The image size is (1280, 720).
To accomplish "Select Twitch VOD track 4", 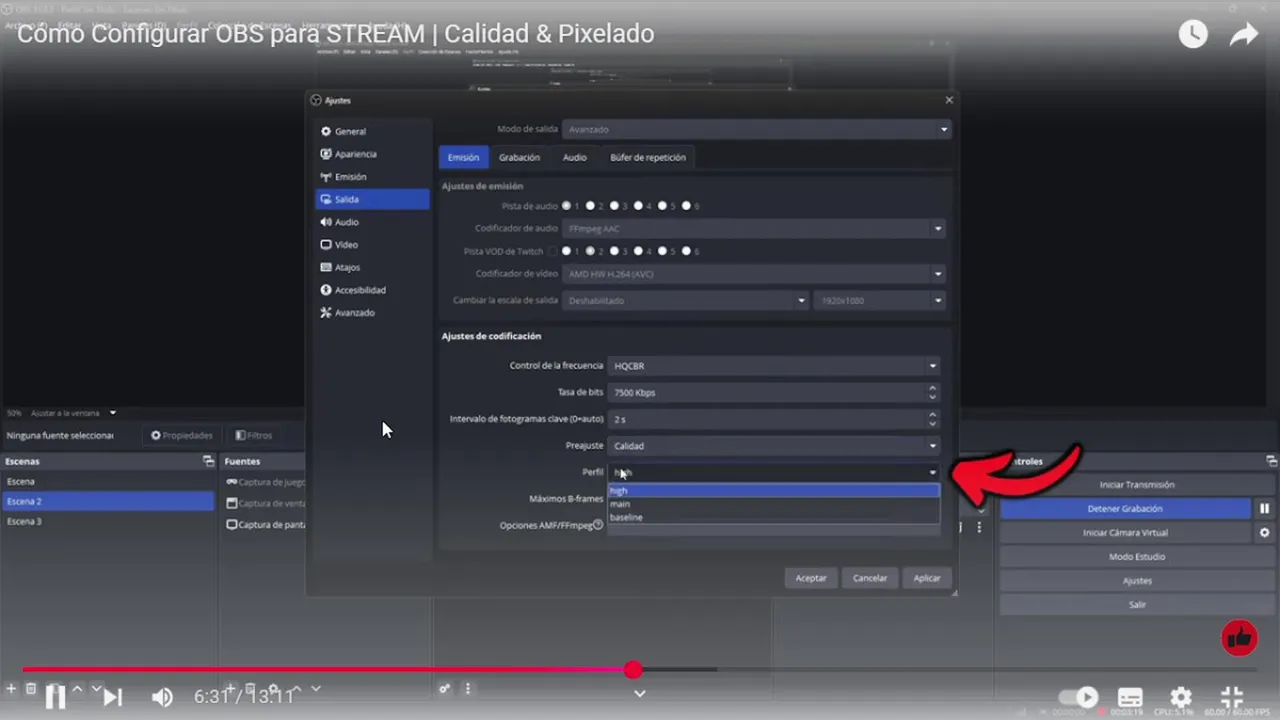I will point(638,251).
